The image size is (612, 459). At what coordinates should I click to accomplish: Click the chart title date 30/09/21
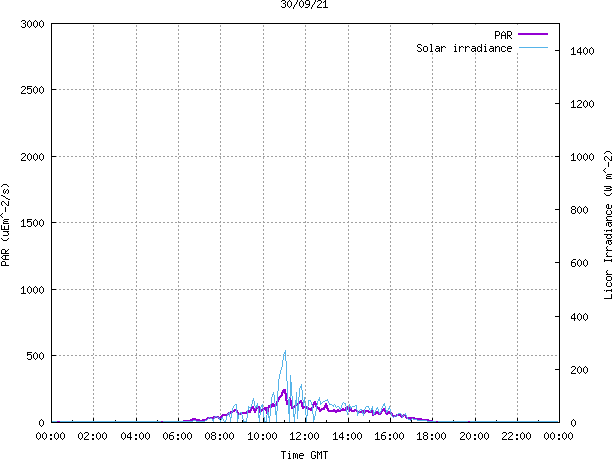304,5
